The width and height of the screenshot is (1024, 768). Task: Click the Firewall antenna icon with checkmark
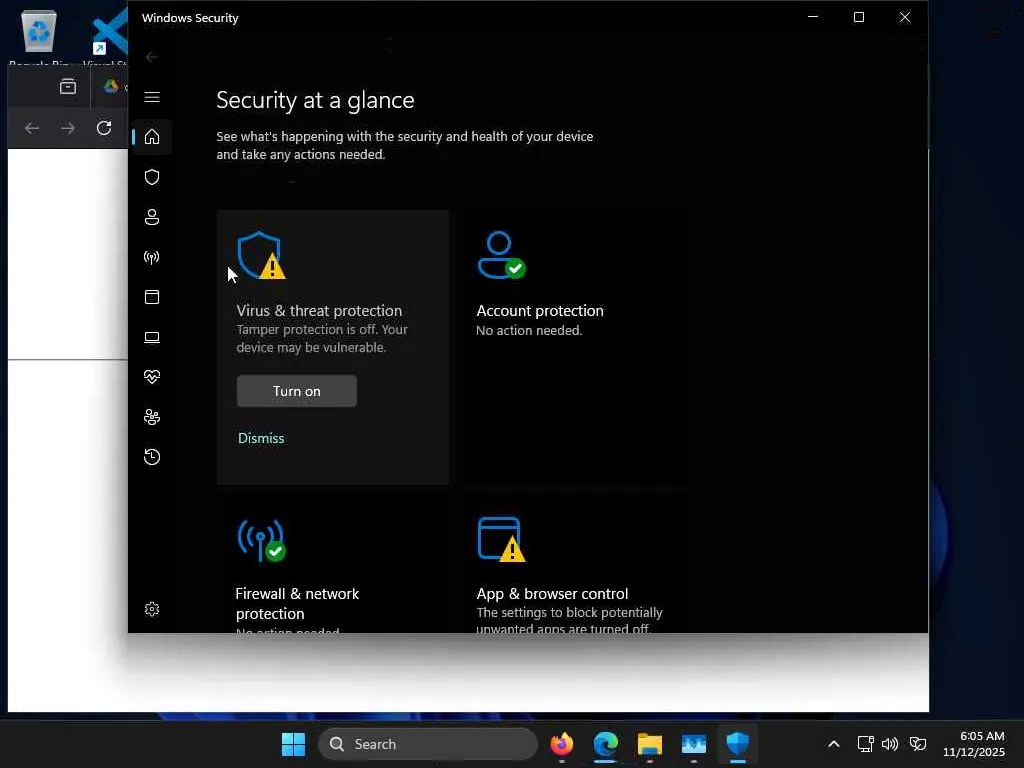[261, 540]
